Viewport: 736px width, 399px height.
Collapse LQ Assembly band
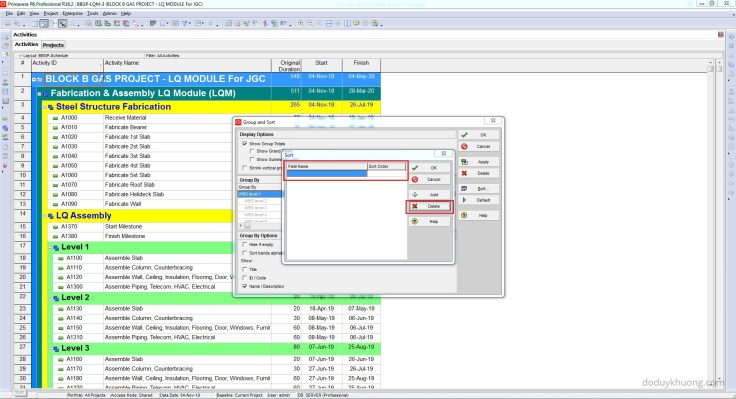pos(45,216)
